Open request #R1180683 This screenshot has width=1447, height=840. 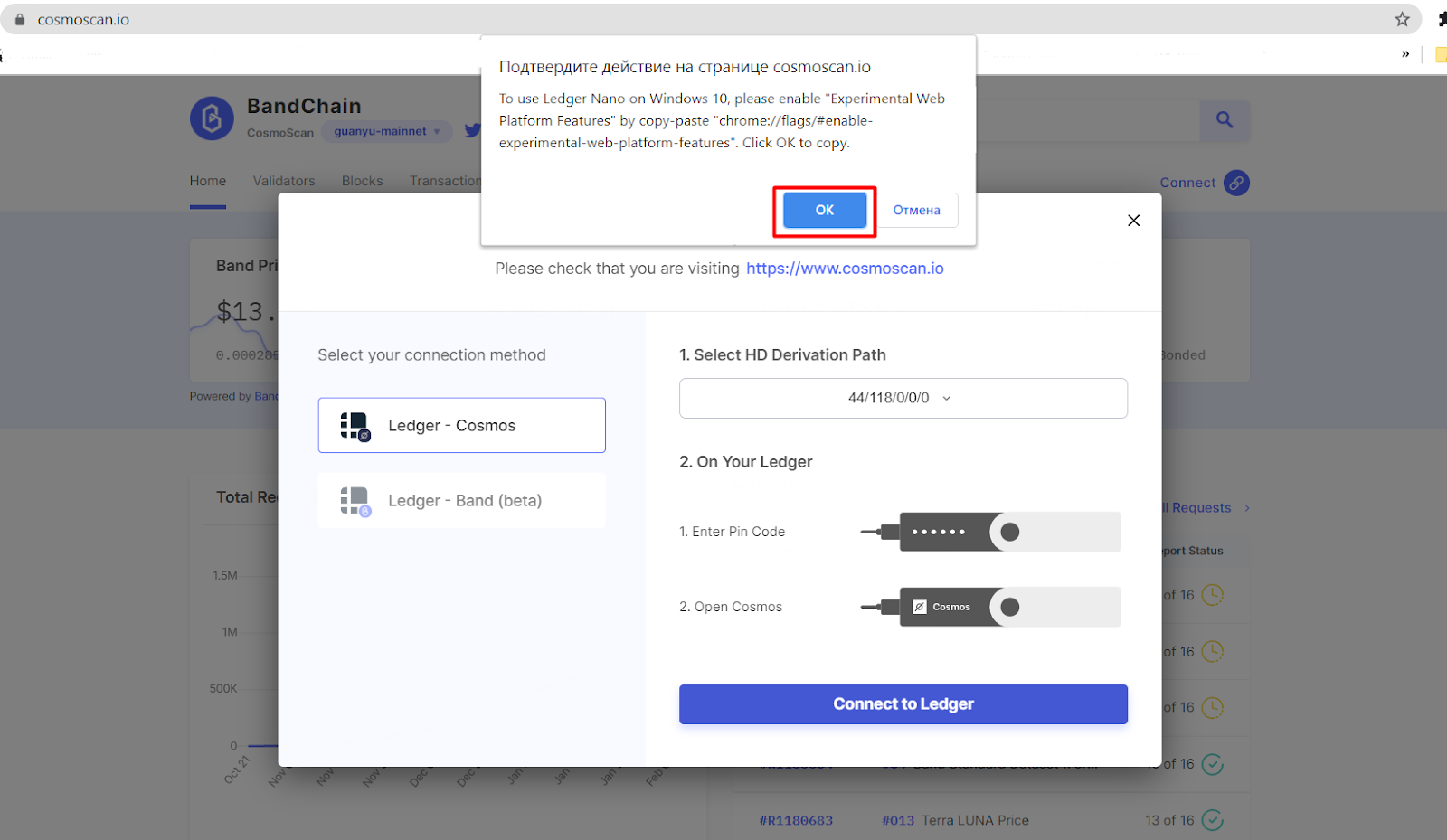tap(796, 821)
